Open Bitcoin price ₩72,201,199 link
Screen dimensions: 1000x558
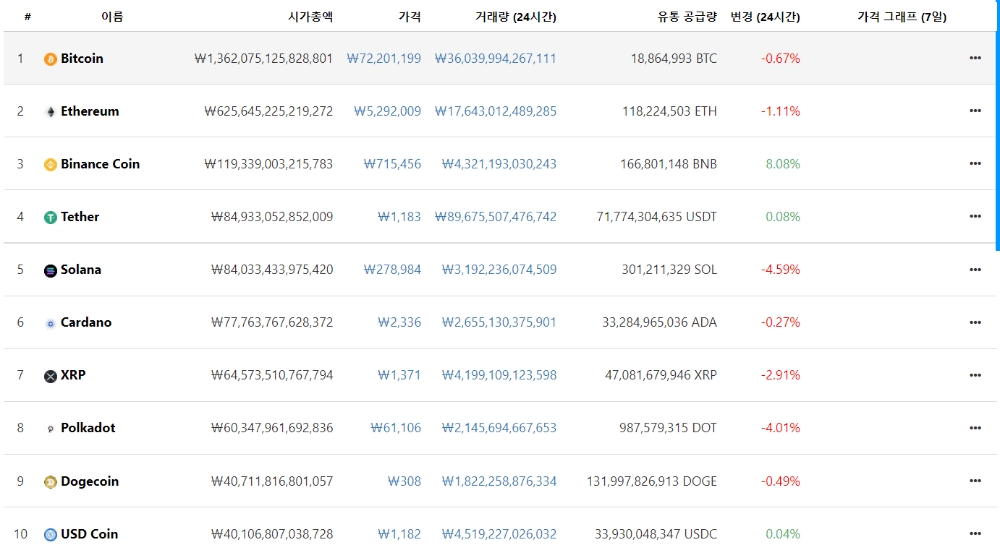click(384, 59)
